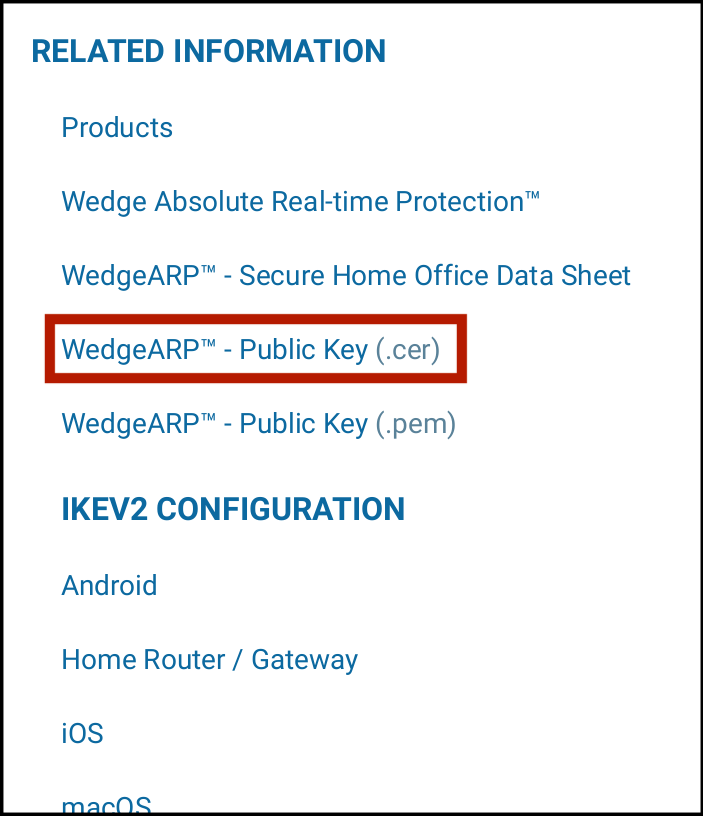703x816 pixels.
Task: Click the red-highlighted Public Key link
Action: pyautogui.click(x=215, y=350)
